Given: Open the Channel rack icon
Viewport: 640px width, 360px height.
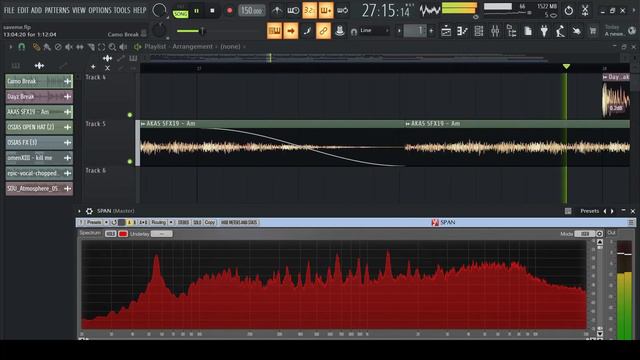Looking at the screenshot, I should 479,31.
